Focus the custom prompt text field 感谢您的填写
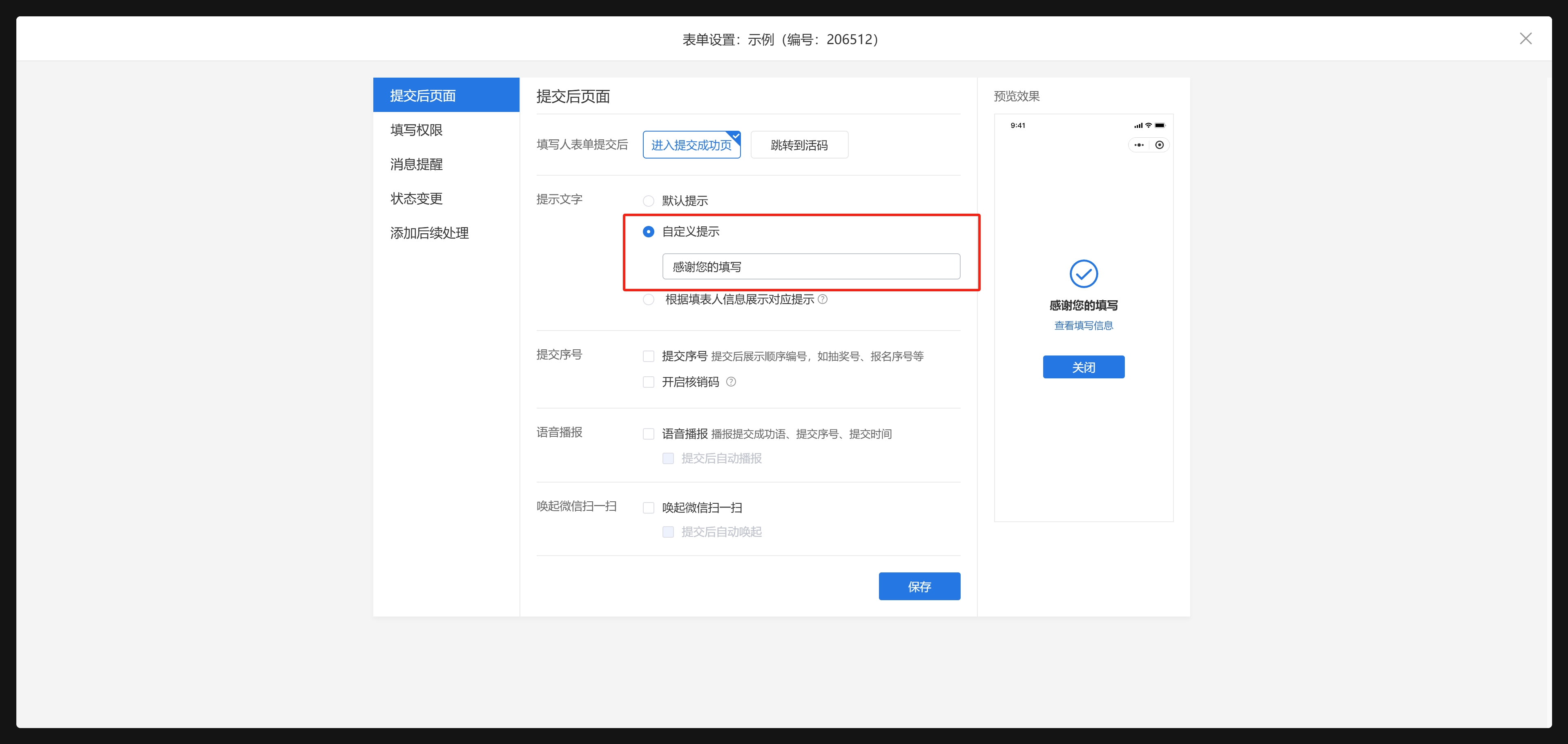This screenshot has width=1568, height=744. (811, 267)
